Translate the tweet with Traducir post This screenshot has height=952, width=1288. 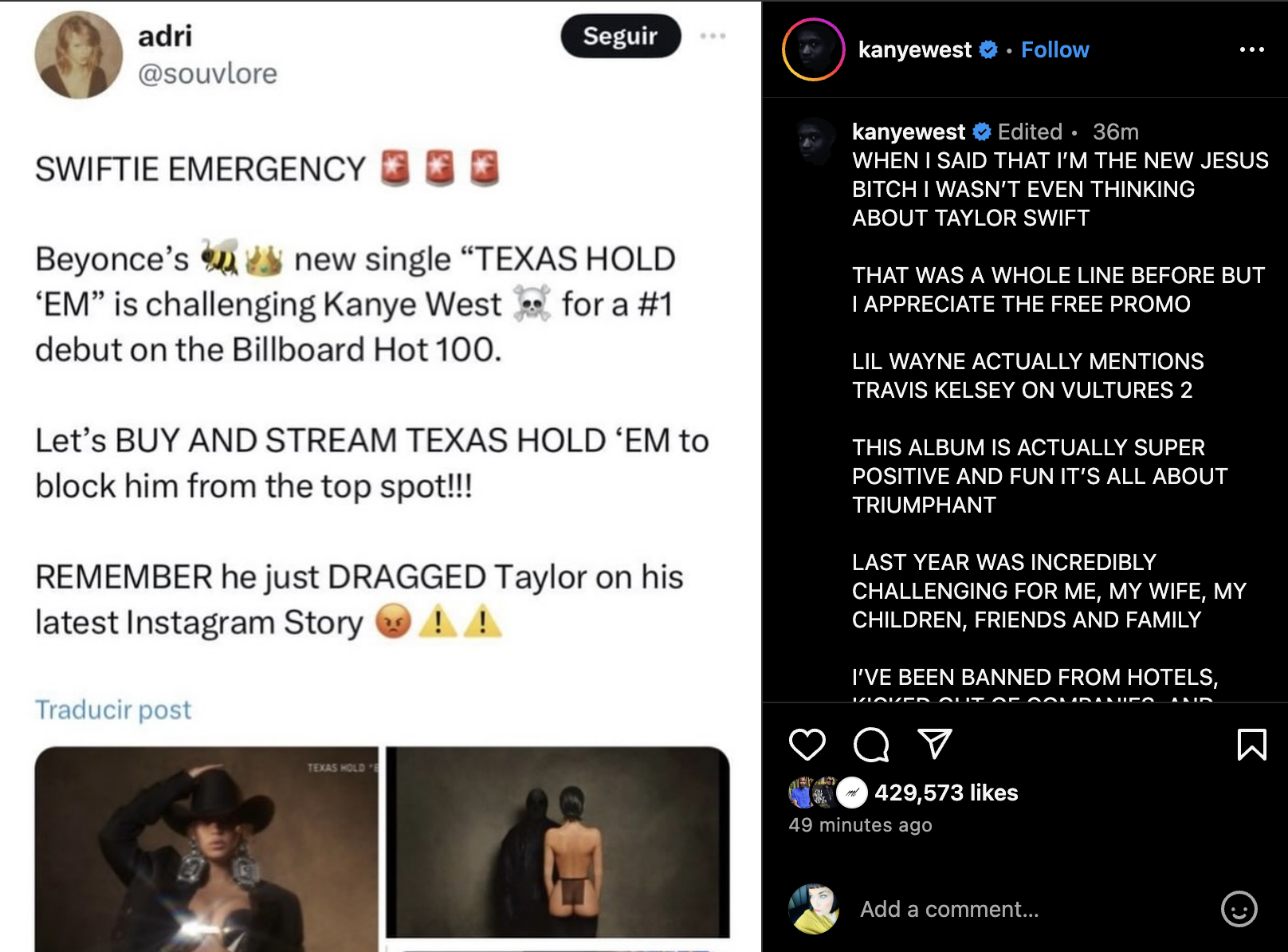click(x=113, y=709)
